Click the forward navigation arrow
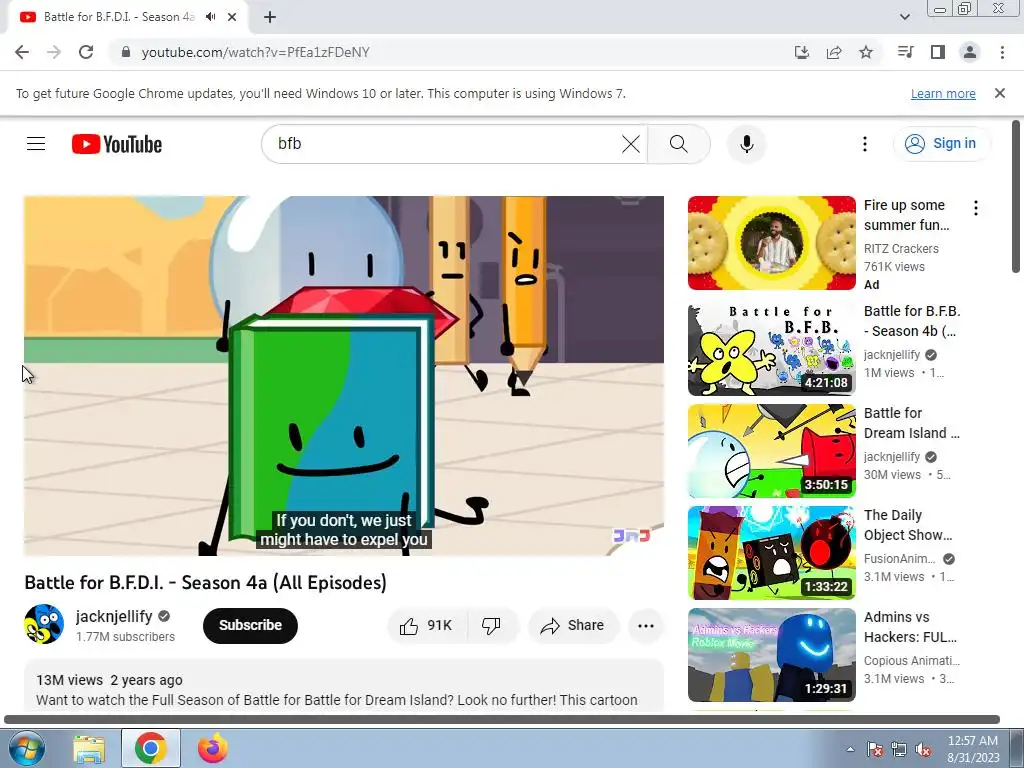The height and width of the screenshot is (768, 1024). (x=54, y=52)
